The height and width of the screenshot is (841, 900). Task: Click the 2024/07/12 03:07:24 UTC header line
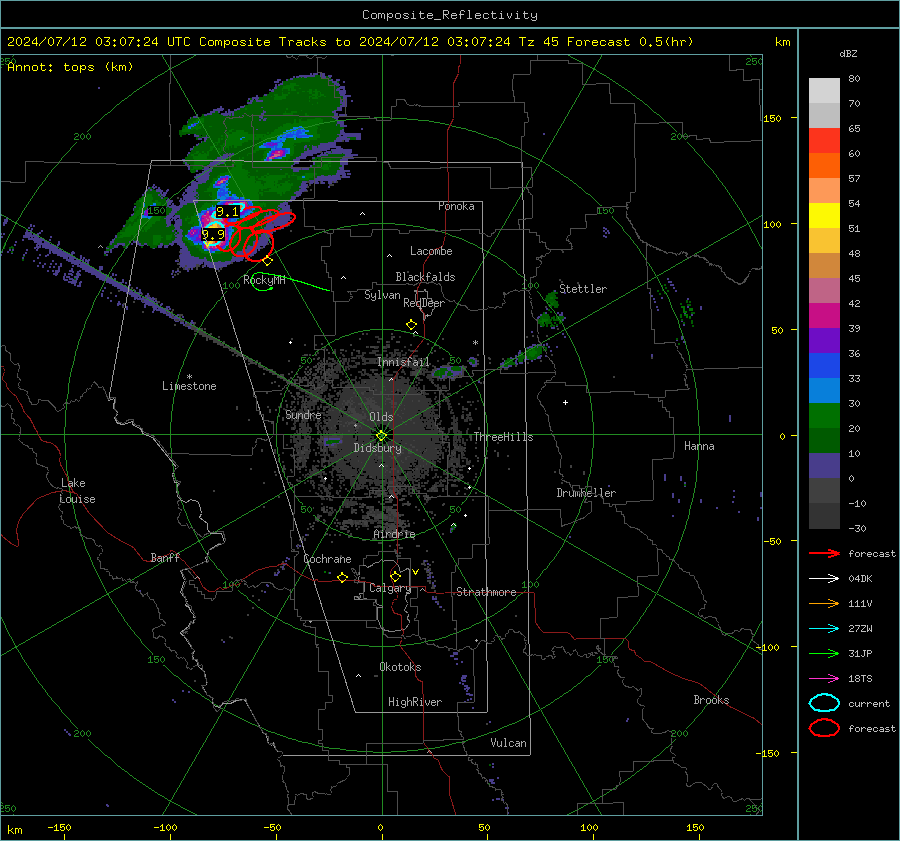[350, 42]
